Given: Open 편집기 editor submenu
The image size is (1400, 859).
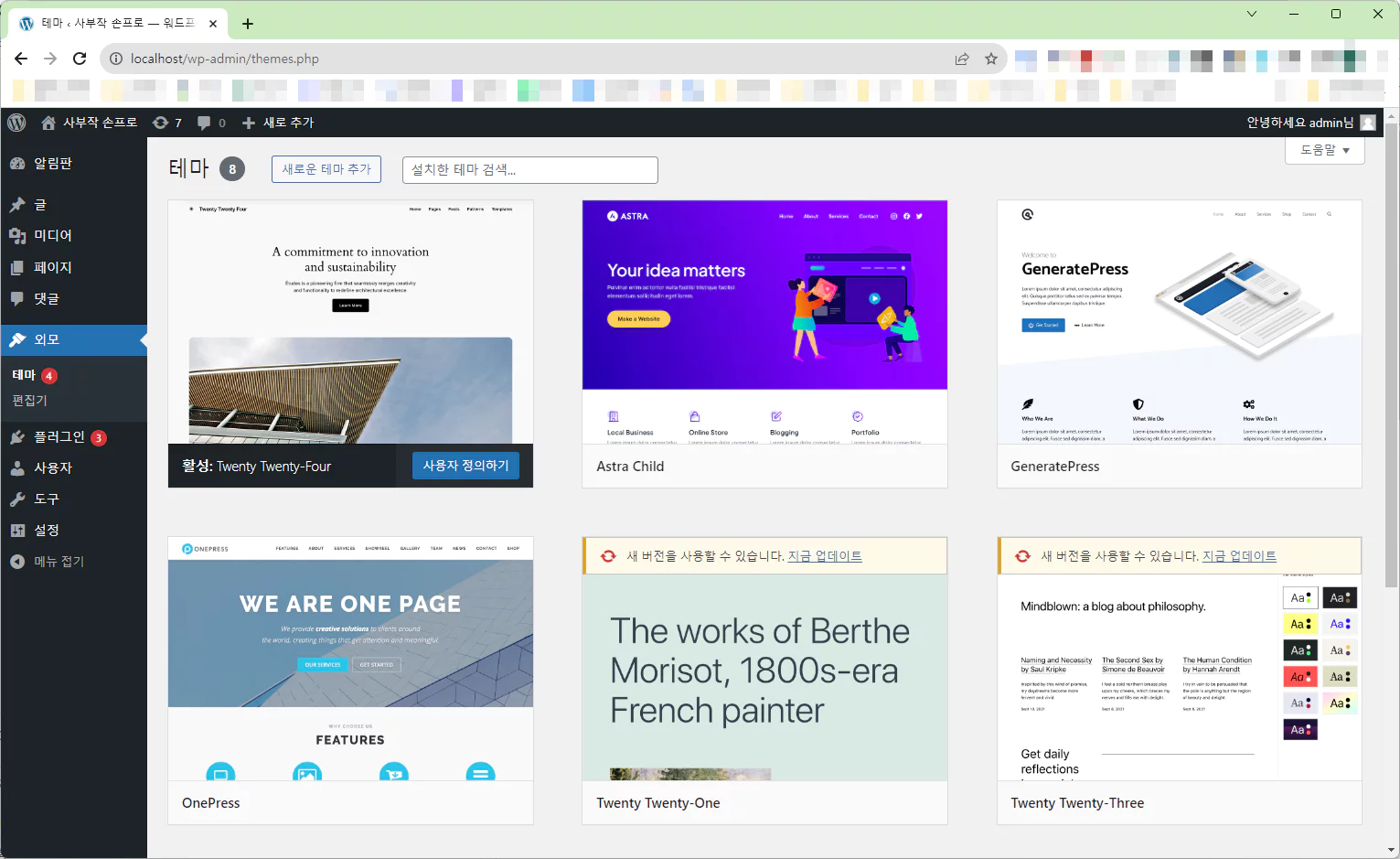Looking at the screenshot, I should pos(29,401).
